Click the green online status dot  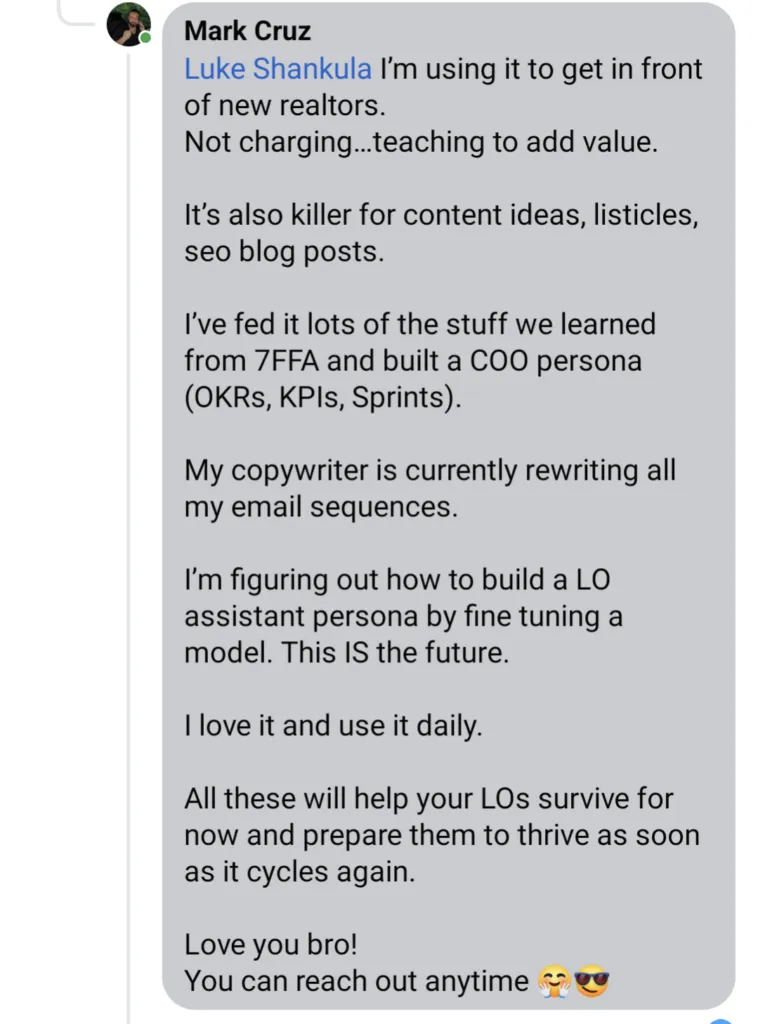pos(146,39)
